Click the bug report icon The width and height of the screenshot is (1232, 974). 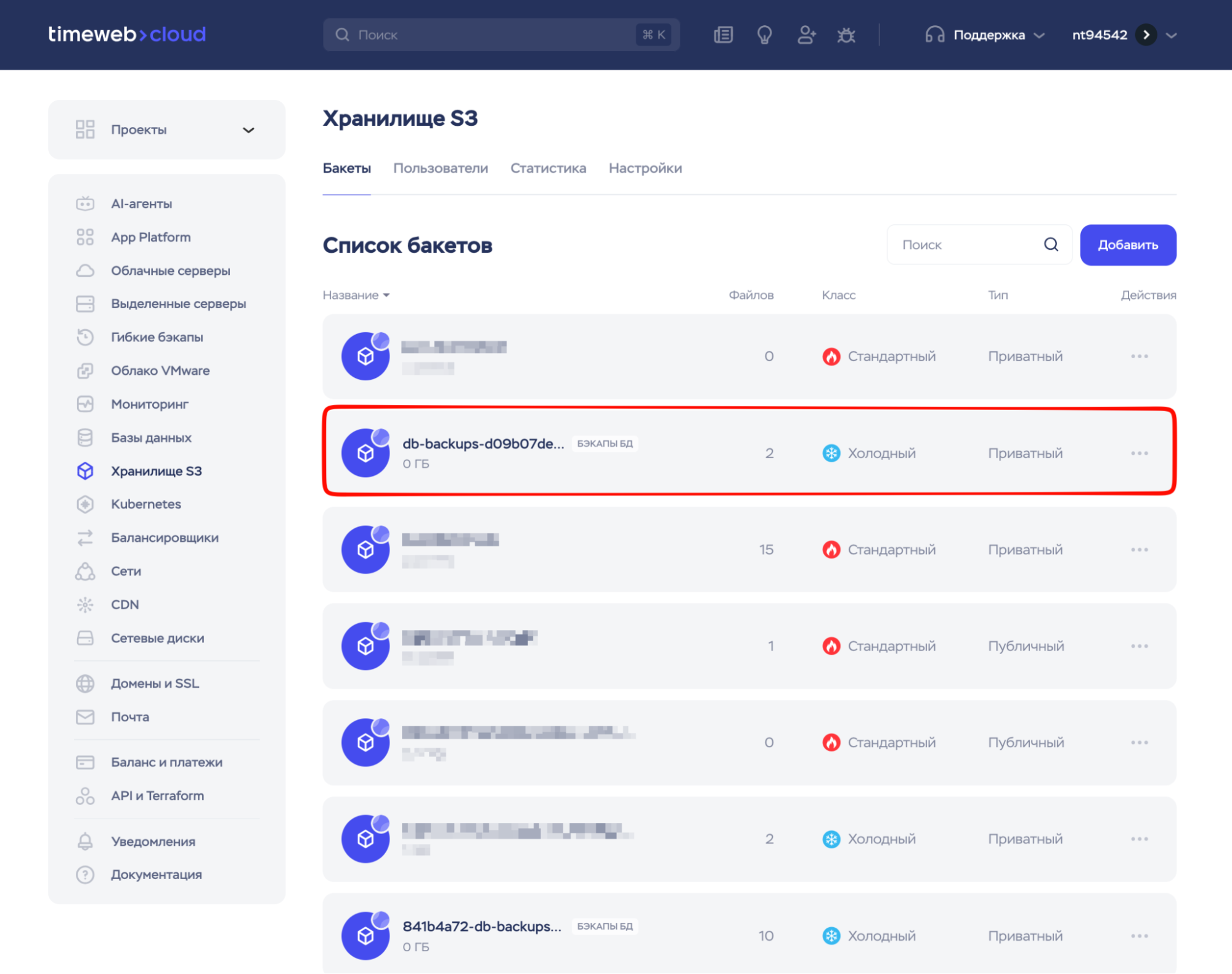(x=846, y=35)
